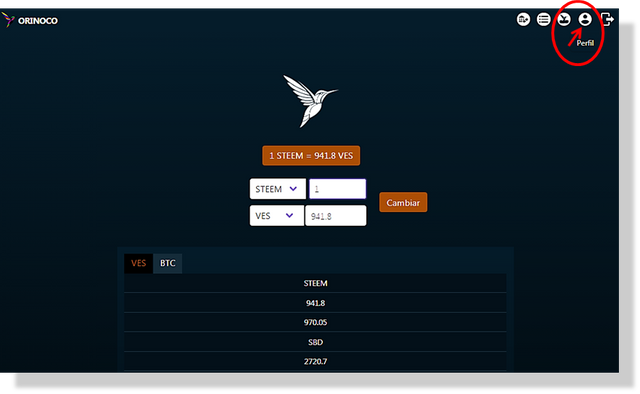Click the ORINOCO brand name text
Viewport: 640px width, 394px height.
[x=38, y=21]
